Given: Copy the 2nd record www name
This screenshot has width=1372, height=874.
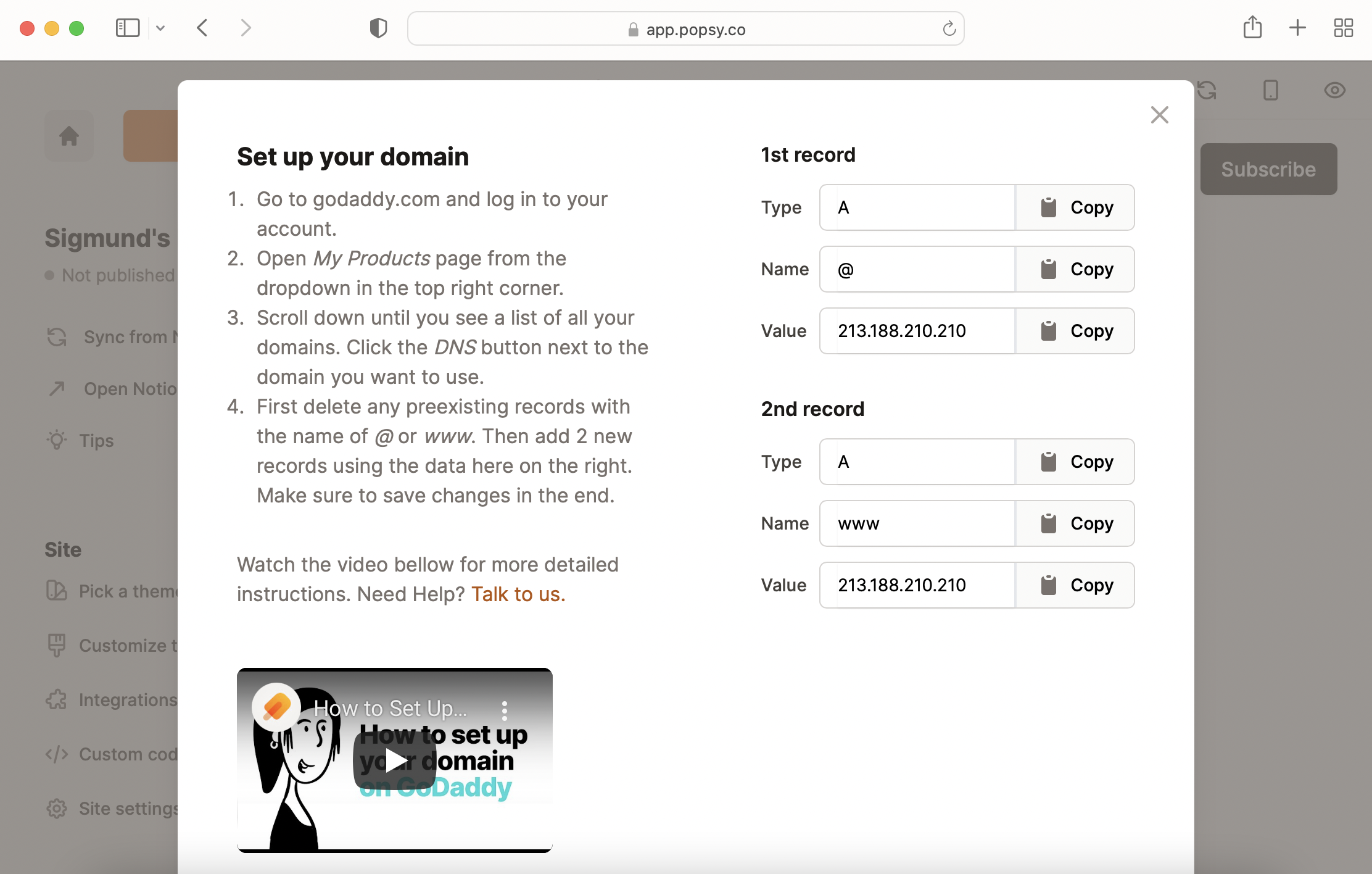Looking at the screenshot, I should coord(1075,523).
